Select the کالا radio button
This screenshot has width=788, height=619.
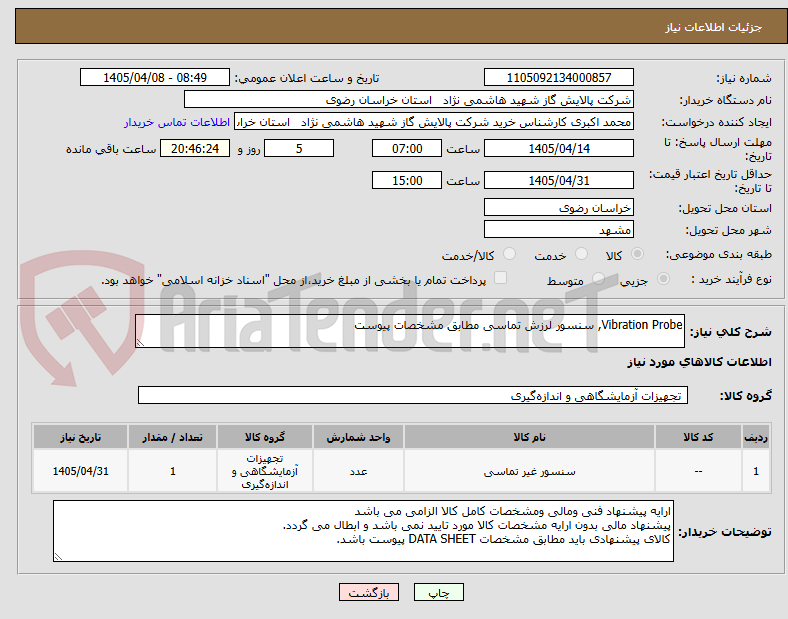637,254
